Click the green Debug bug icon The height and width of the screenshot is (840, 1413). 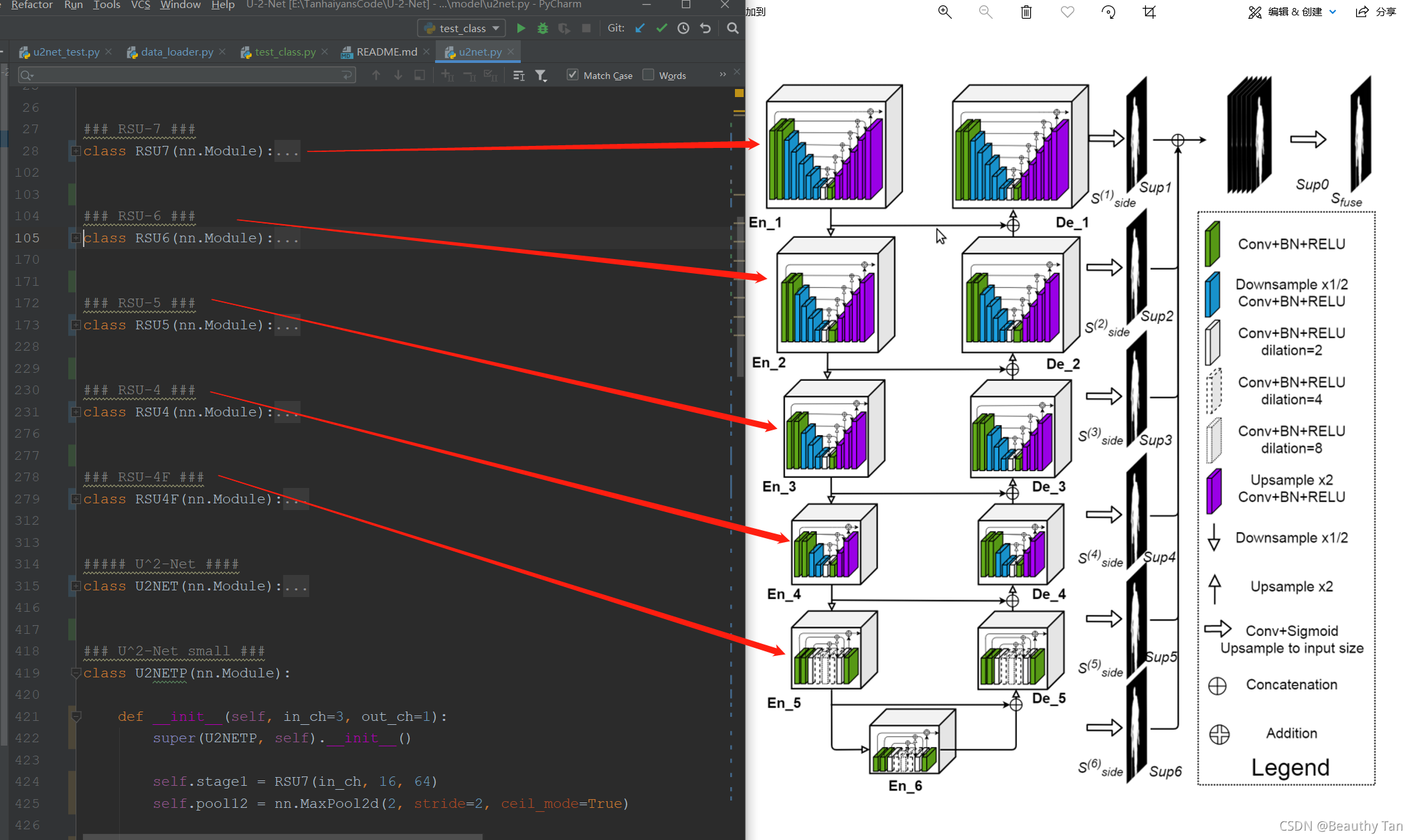pos(543,28)
